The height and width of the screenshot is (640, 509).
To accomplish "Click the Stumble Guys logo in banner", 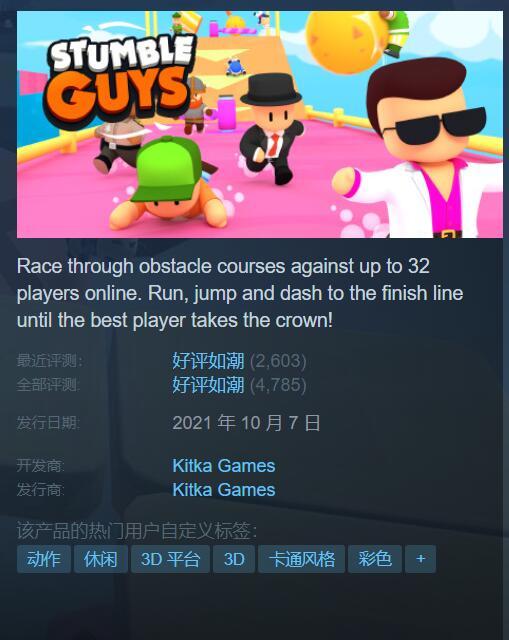I will (119, 82).
